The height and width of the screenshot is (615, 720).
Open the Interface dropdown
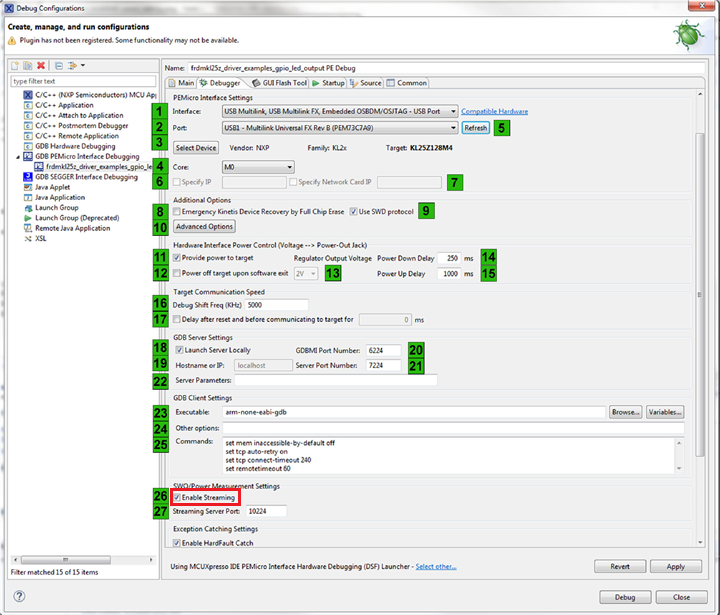(340, 112)
